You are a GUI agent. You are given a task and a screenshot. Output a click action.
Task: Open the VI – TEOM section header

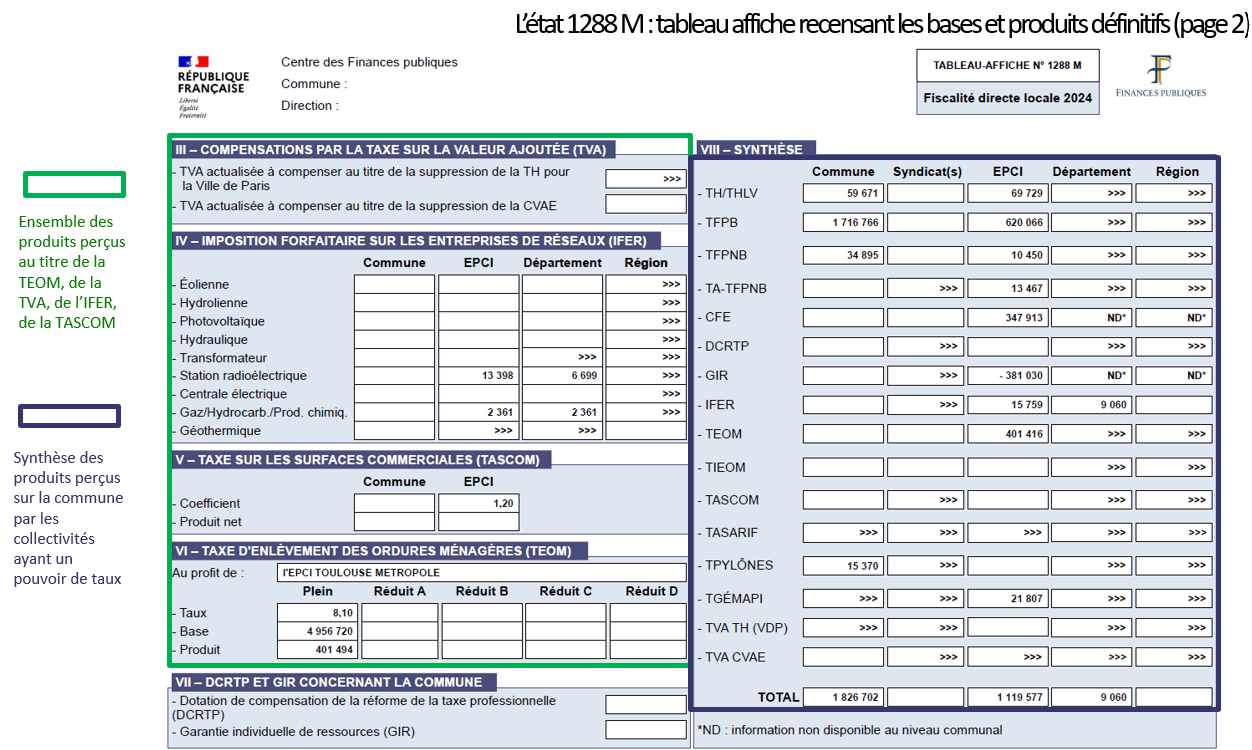coord(378,550)
